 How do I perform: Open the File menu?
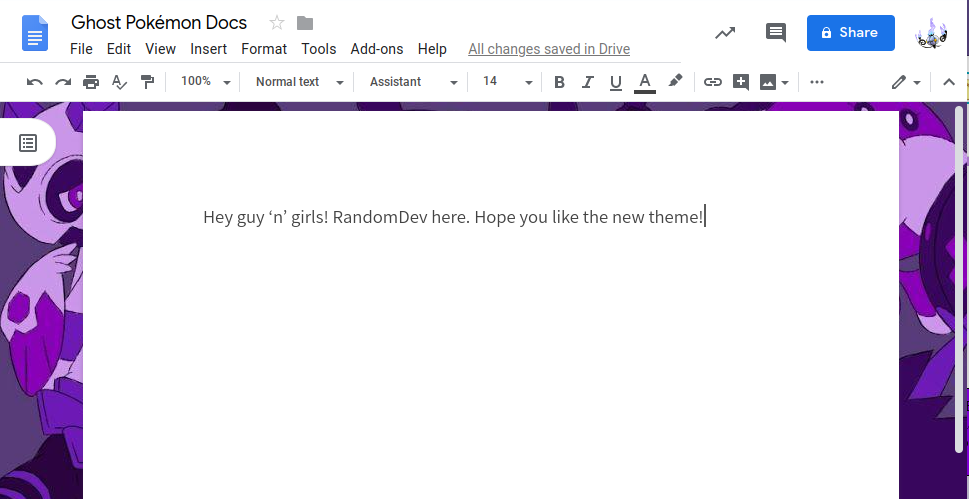pyautogui.click(x=81, y=49)
